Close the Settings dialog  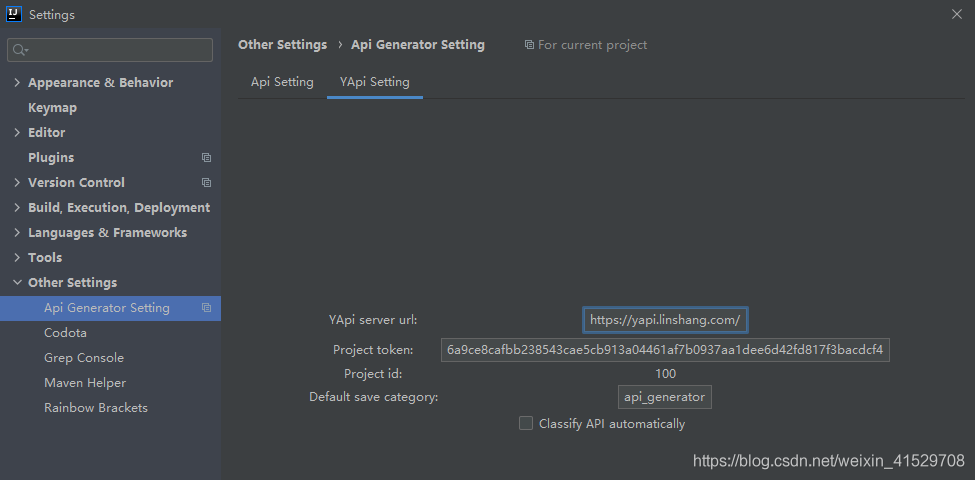tap(956, 14)
